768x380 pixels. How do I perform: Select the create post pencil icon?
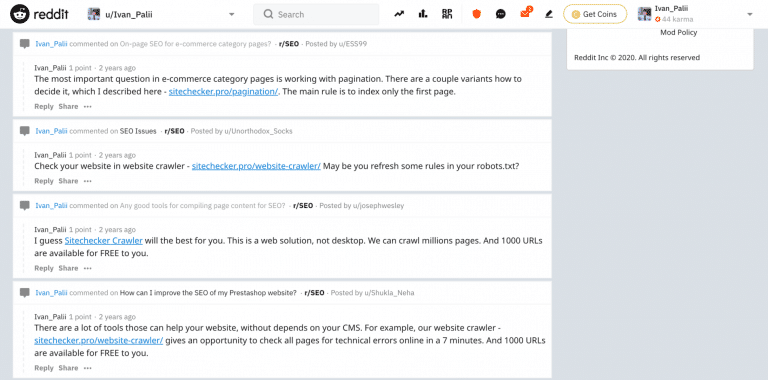click(x=549, y=14)
